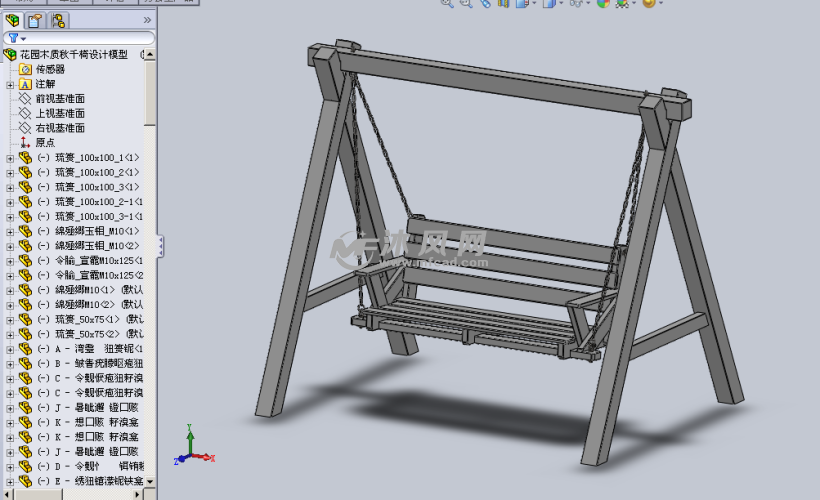Select root assembly 花园木质秋千椅设计模型

tap(73, 54)
